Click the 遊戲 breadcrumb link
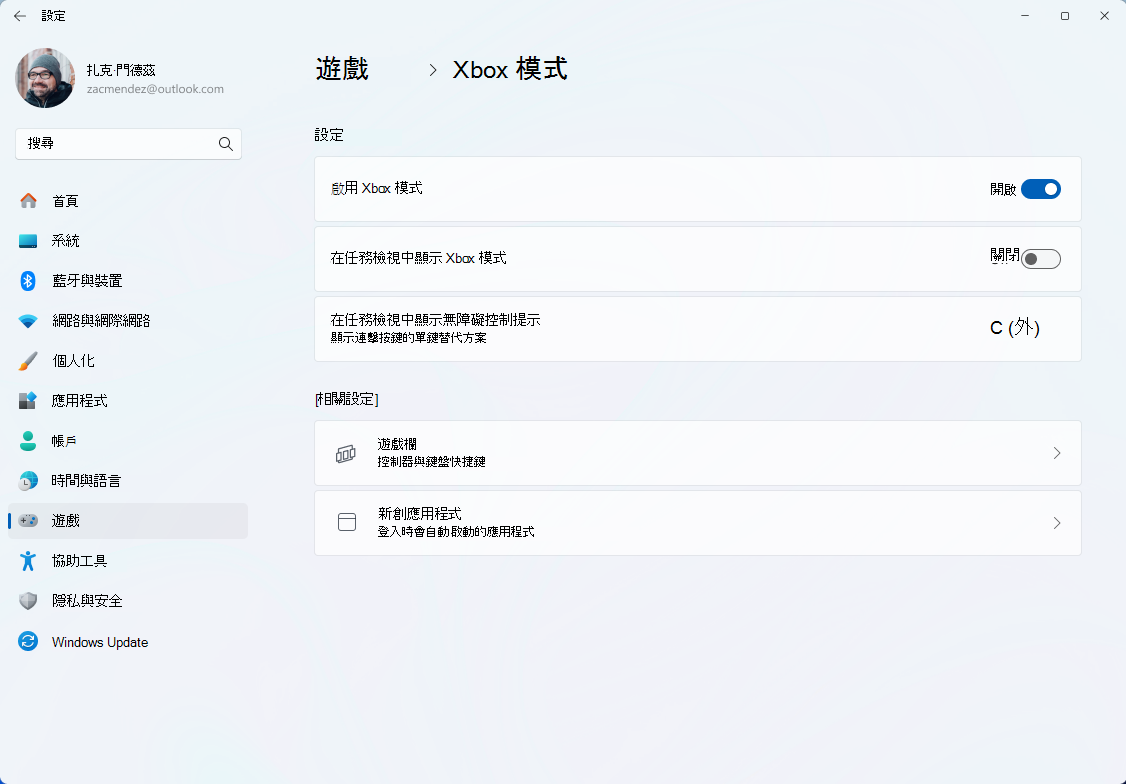Image resolution: width=1126 pixels, height=784 pixels. pos(342,70)
